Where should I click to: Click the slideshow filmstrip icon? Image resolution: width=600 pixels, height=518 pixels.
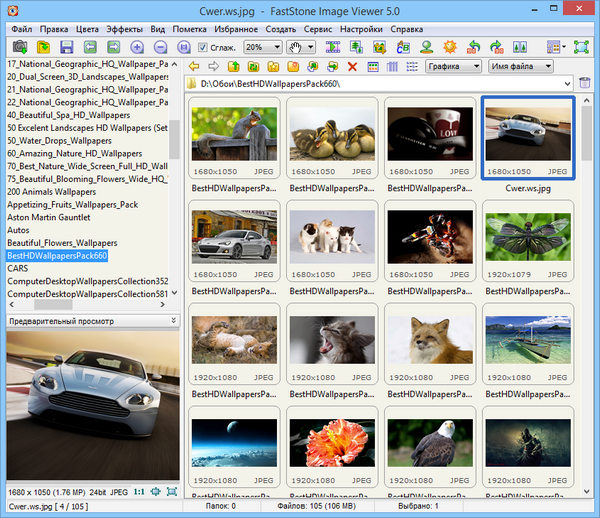pos(332,47)
